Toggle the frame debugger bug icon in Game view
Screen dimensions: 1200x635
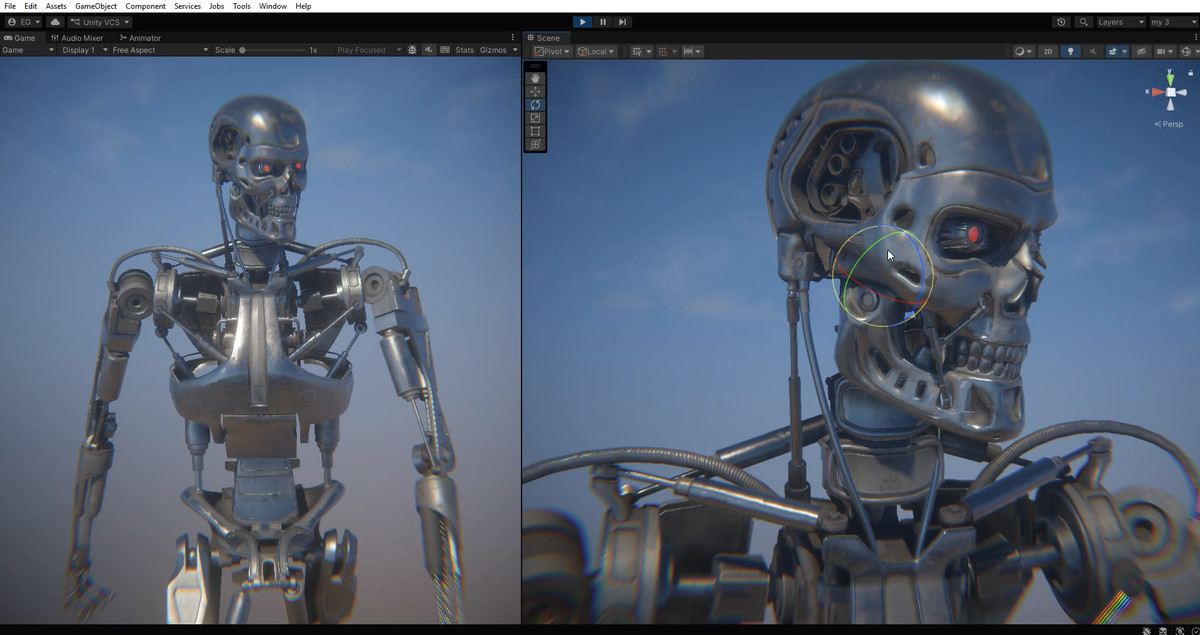click(413, 50)
